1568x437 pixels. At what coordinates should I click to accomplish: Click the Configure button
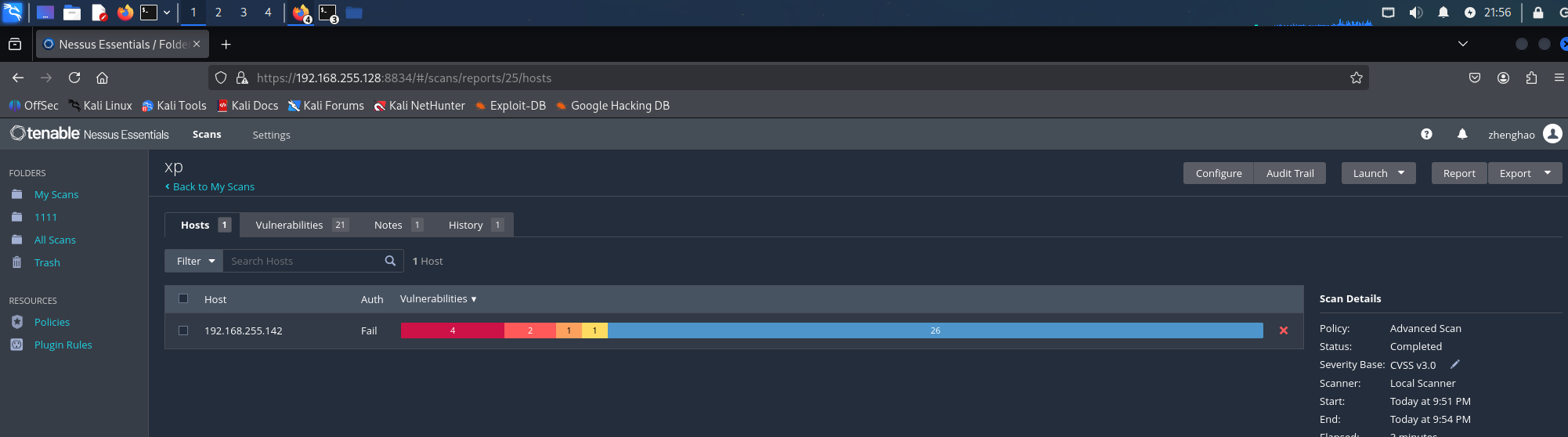(1219, 173)
